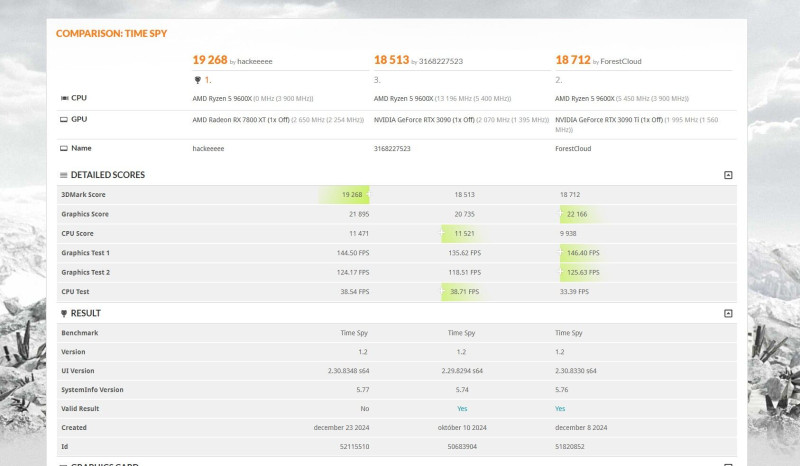Open score 18 513 result
This screenshot has width=800, height=466.
coord(391,60)
